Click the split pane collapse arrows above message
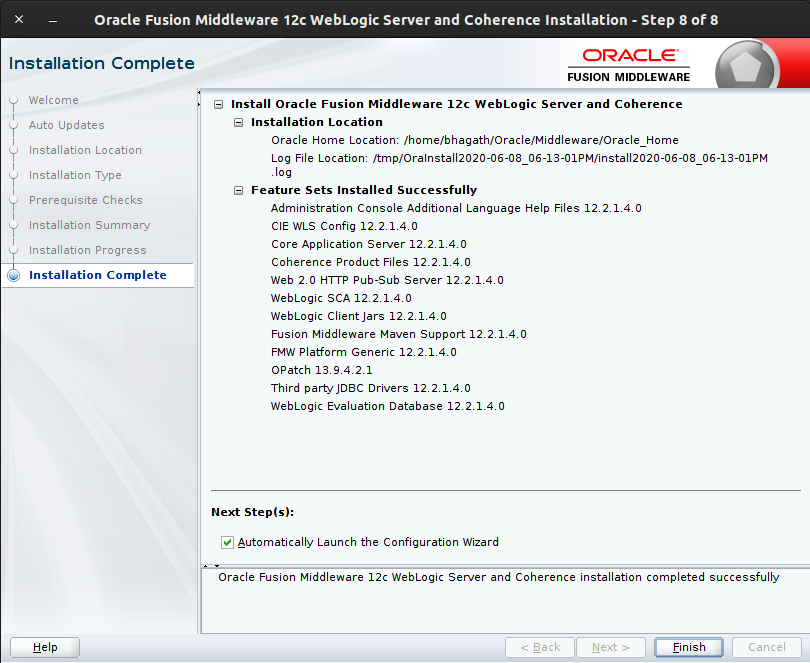Viewport: 810px width, 663px height. click(211, 566)
